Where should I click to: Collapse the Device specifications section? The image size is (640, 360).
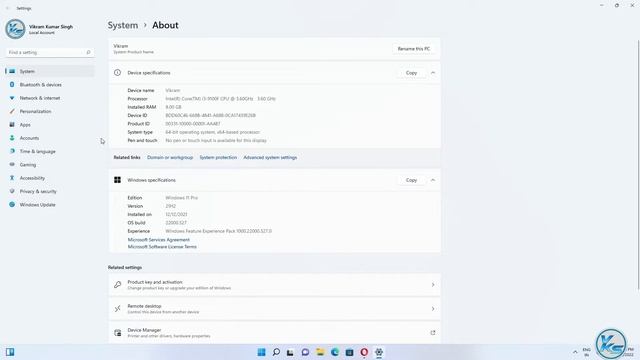click(433, 73)
